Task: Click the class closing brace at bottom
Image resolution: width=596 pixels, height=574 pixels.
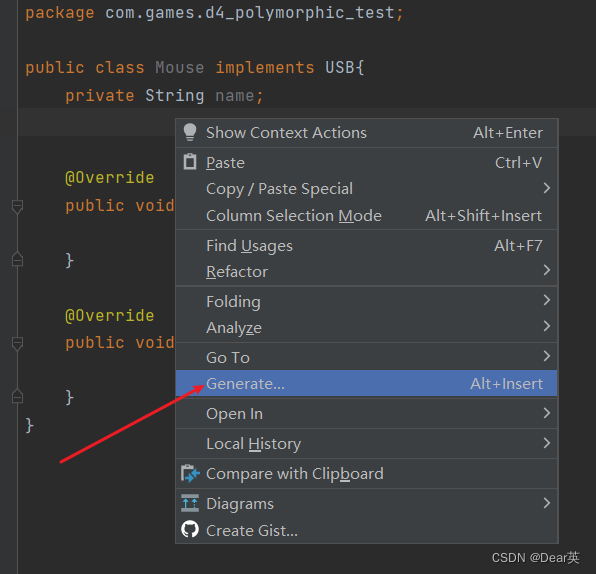Action: click(30, 425)
